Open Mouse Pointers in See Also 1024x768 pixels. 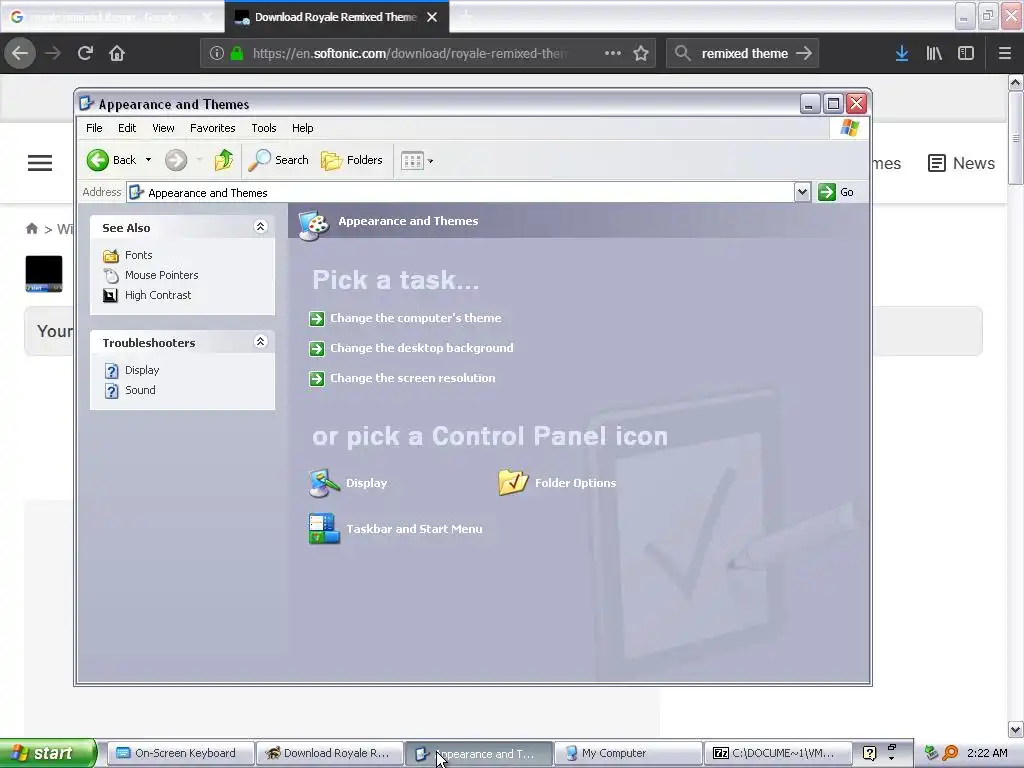[161, 275]
